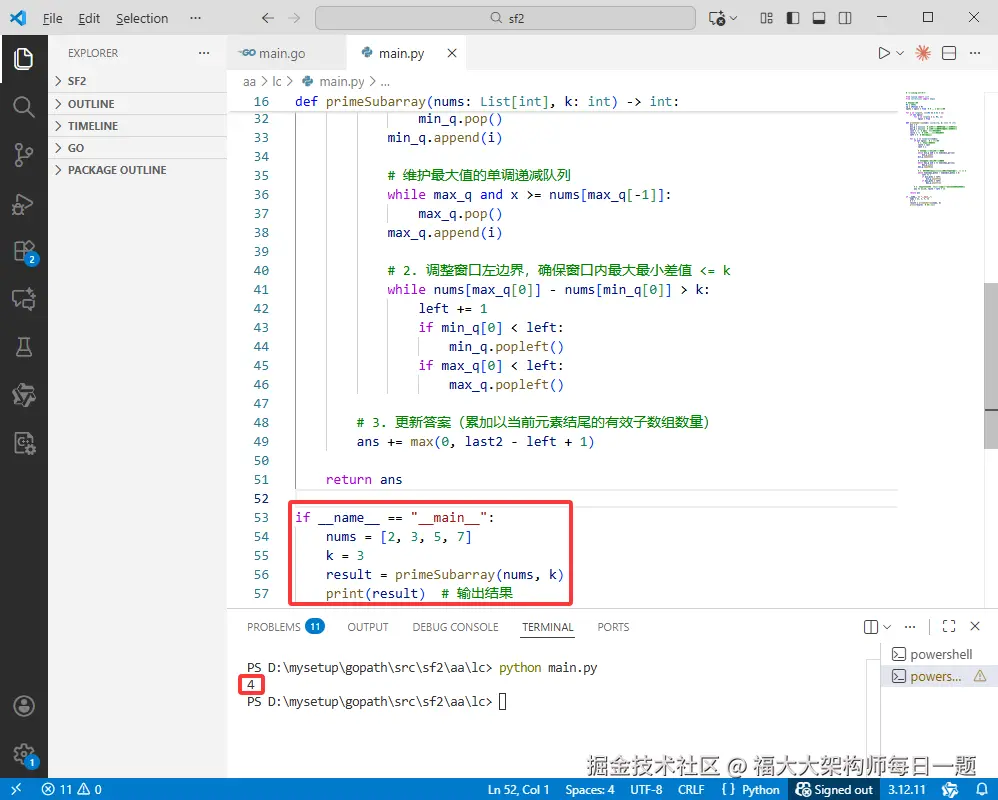Select Python interpreter 3.12.11
The height and width of the screenshot is (800, 998).
pos(907,789)
